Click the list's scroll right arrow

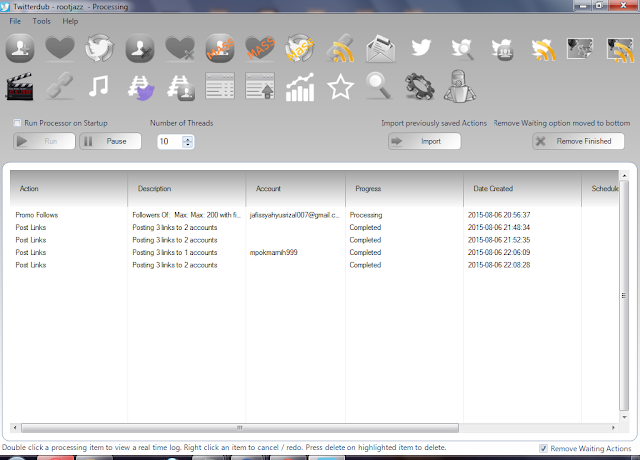pos(613,428)
